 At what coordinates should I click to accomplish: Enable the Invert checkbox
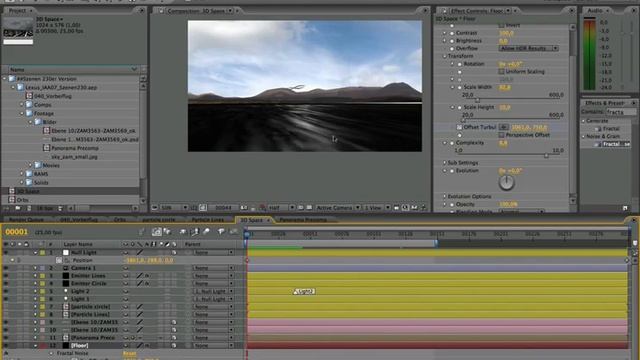click(501, 25)
